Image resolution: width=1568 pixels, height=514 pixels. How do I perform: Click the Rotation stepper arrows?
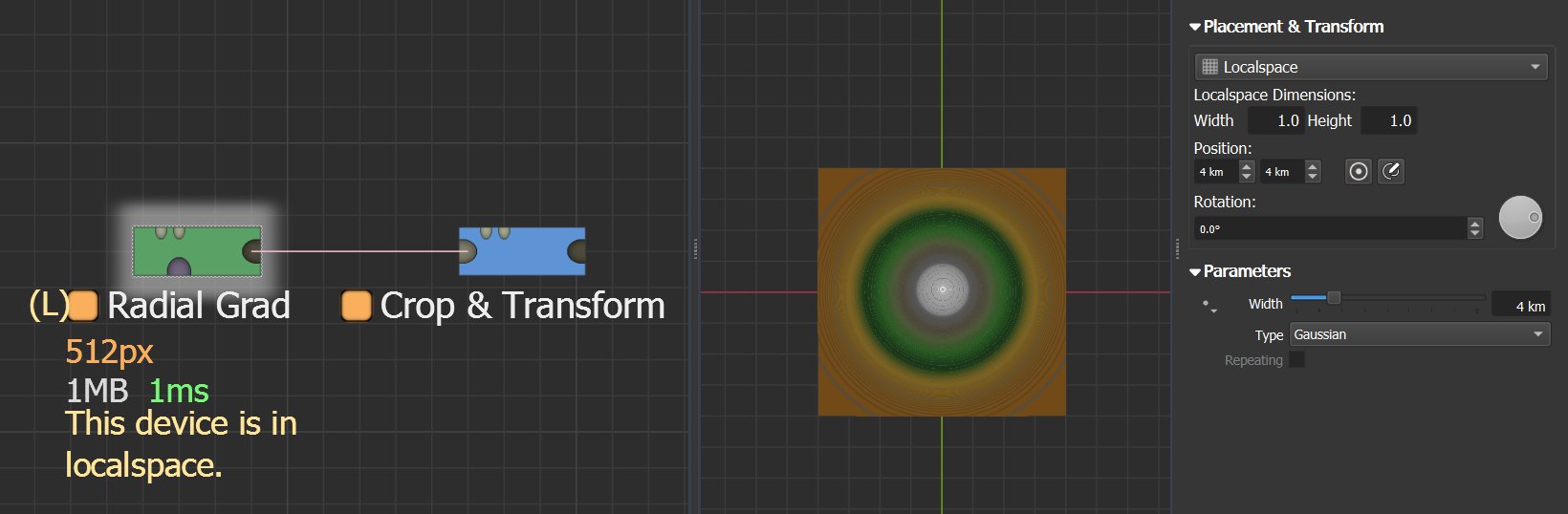point(1474,228)
